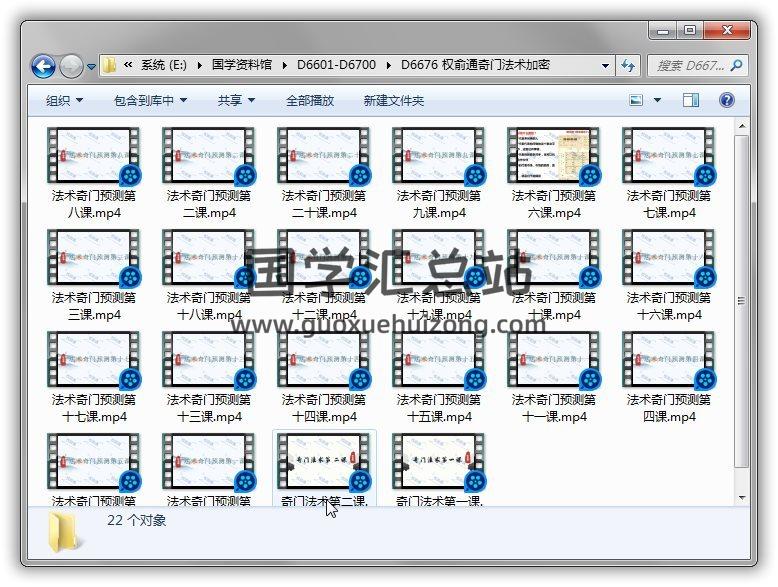Open the help question mark icon

pos(727,100)
